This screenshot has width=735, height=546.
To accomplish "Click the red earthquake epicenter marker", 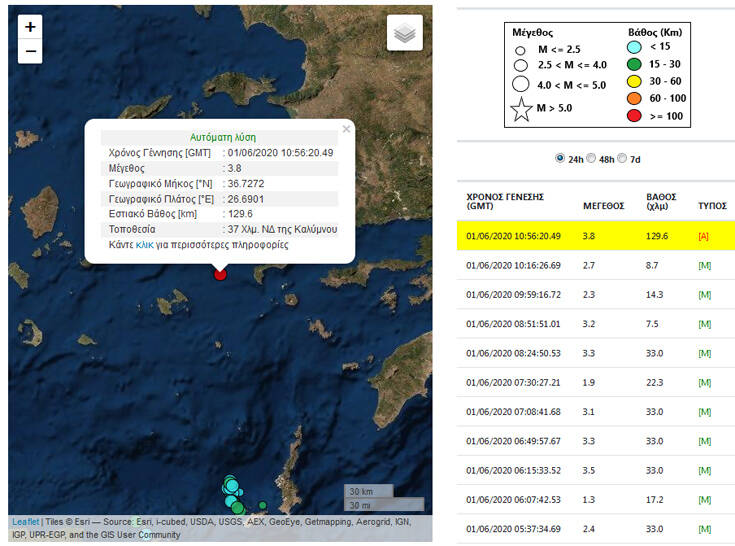I will 221,274.
